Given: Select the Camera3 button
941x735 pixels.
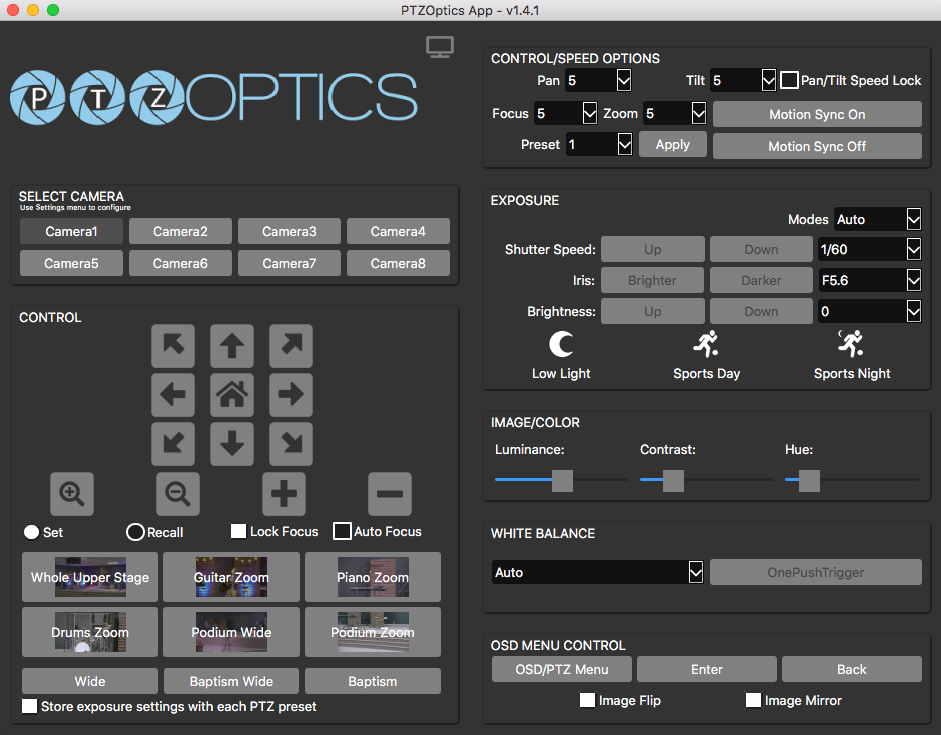Looking at the screenshot, I should (289, 231).
